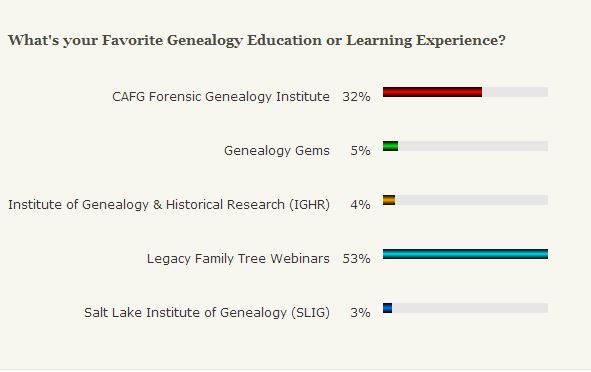
Task: Click gray empty track of CAFG bar
Action: tap(515, 92)
